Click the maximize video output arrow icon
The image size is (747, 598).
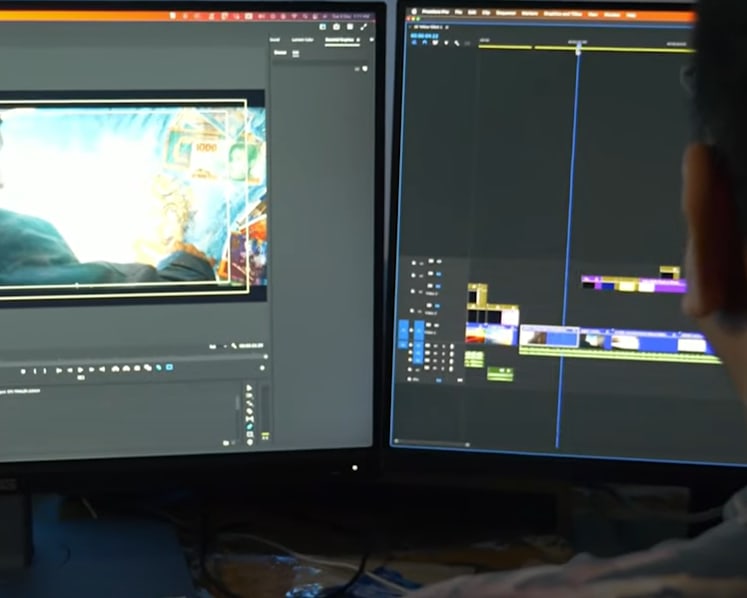pyautogui.click(x=364, y=27)
